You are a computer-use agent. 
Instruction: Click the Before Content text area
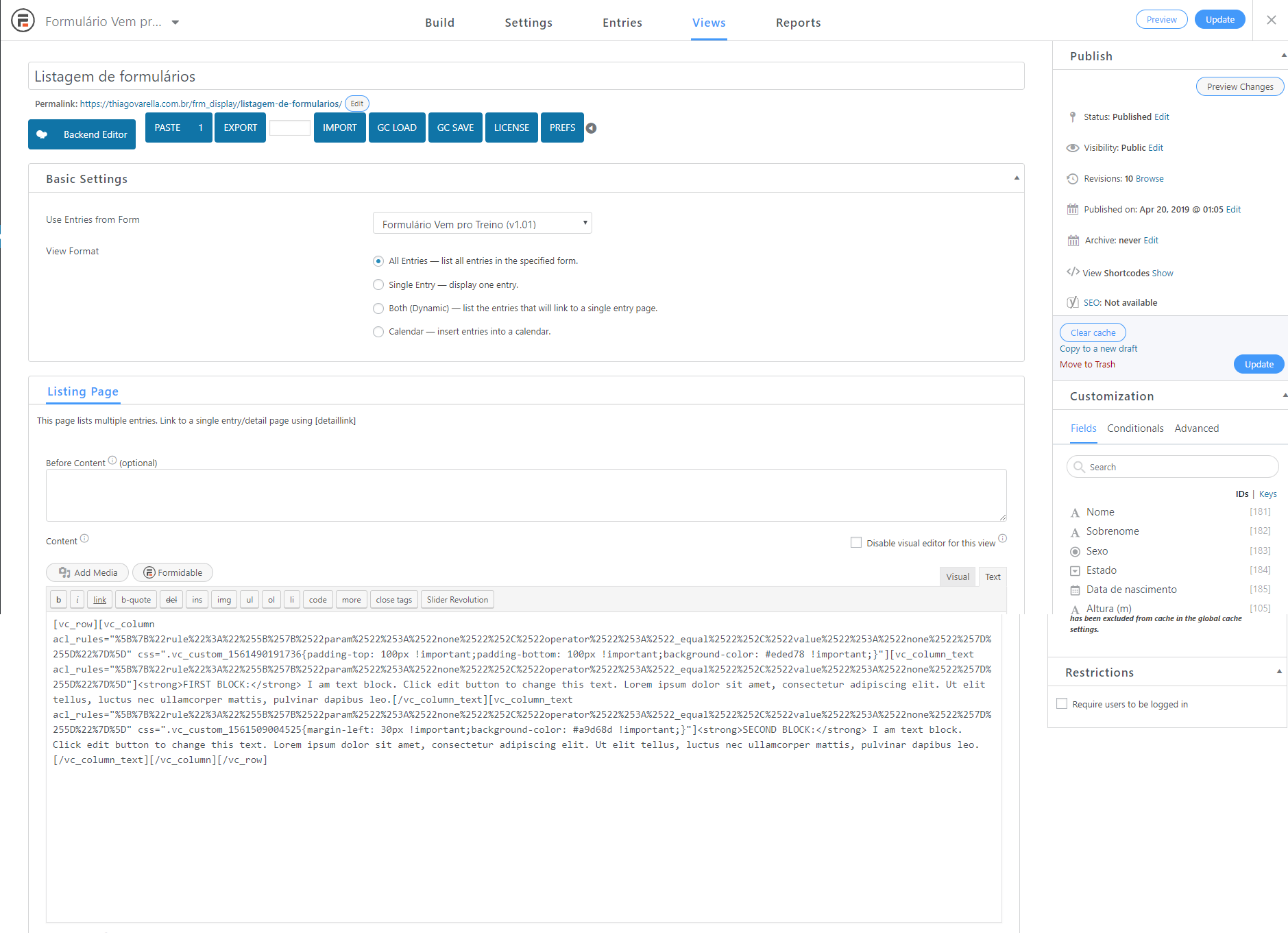coord(526,495)
